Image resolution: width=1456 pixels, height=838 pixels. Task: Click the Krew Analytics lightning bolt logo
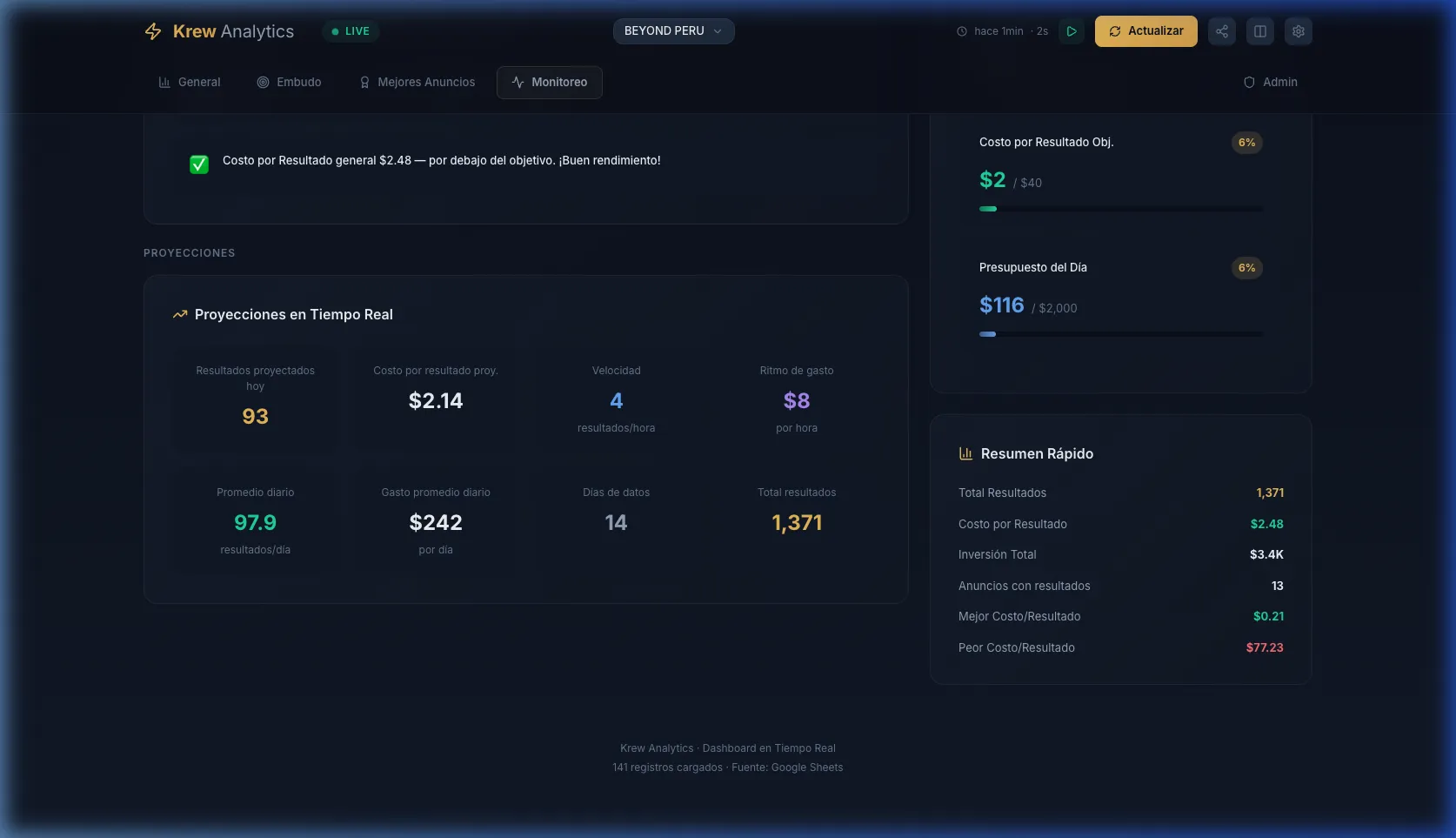coord(153,31)
